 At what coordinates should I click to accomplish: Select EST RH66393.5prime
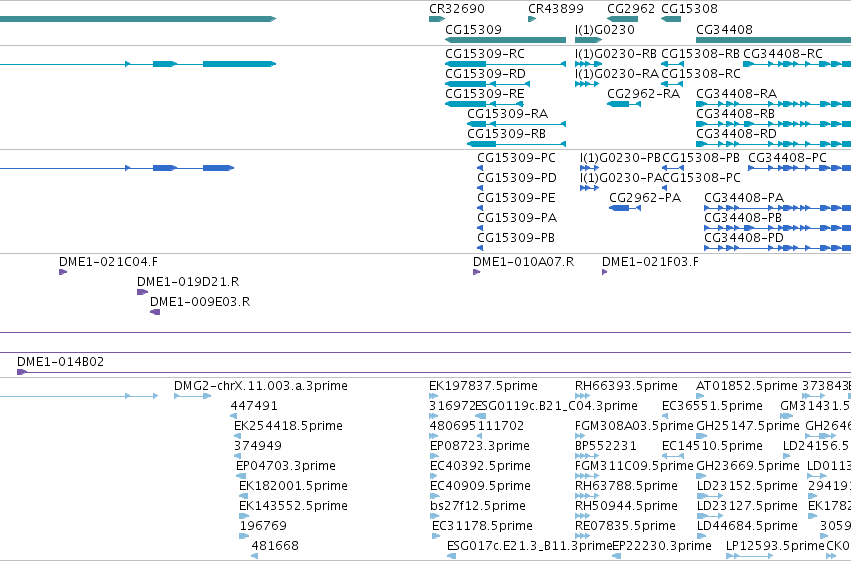pyautogui.click(x=582, y=396)
